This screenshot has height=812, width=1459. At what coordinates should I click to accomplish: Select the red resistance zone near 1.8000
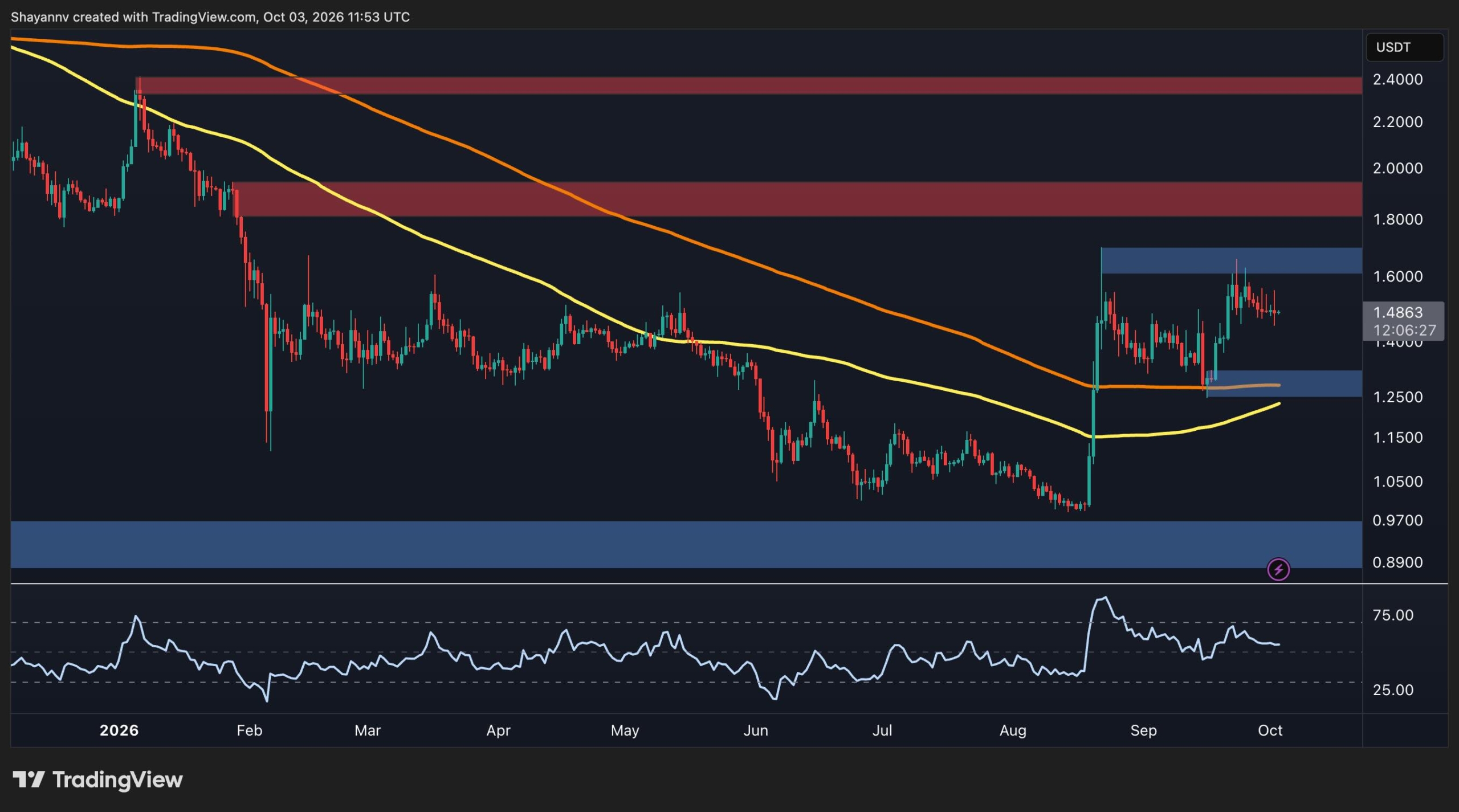tap(797, 199)
